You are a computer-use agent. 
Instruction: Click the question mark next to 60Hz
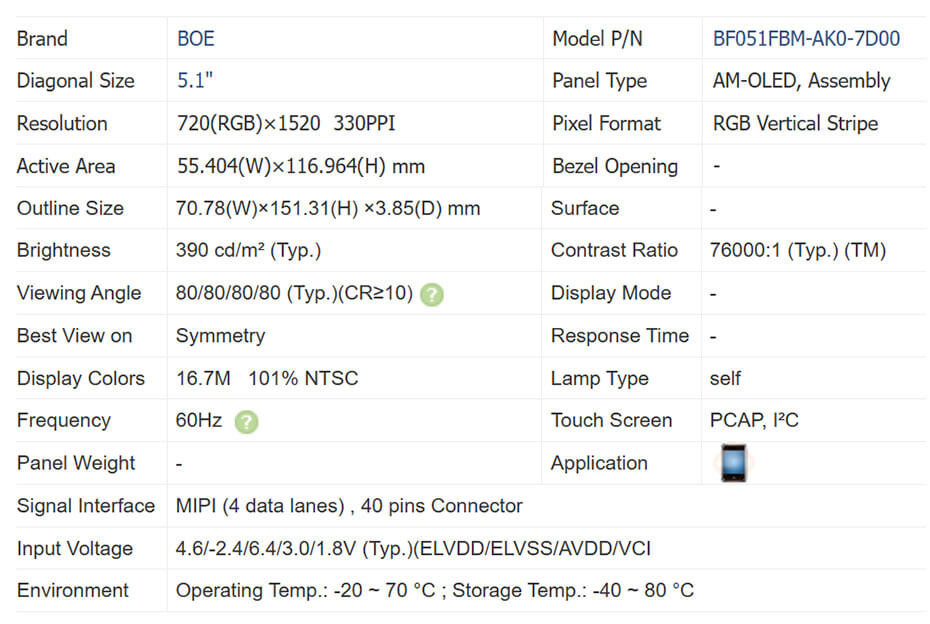[x=246, y=421]
